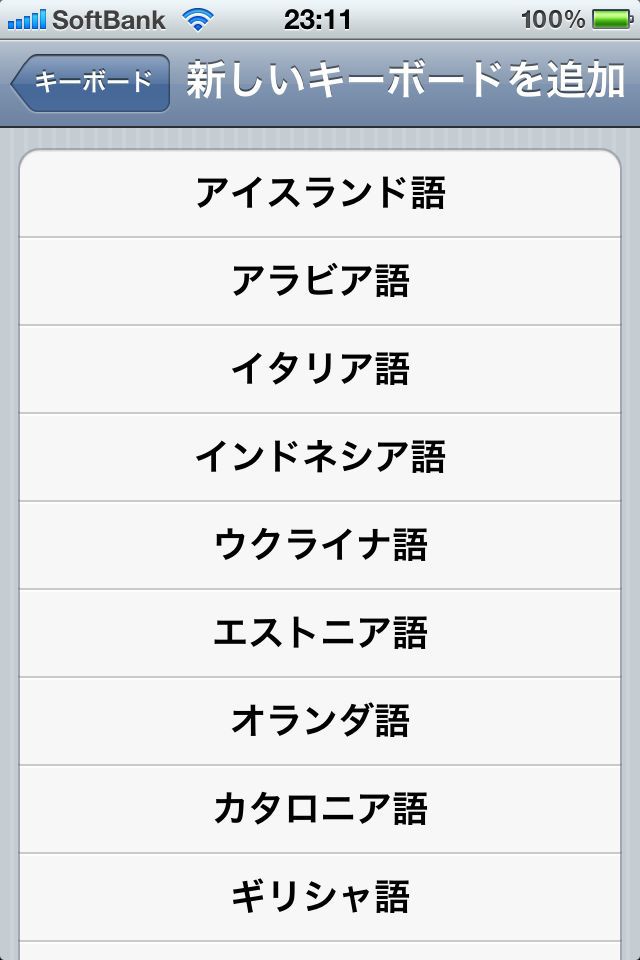Tap the 100% battery percentage text

pyautogui.click(x=553, y=20)
